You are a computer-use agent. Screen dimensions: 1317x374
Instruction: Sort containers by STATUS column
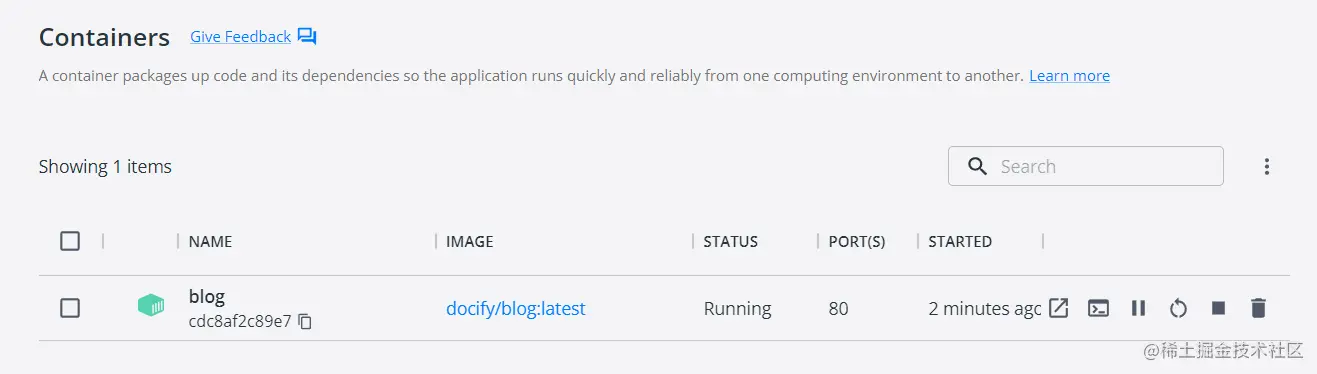[x=730, y=241]
